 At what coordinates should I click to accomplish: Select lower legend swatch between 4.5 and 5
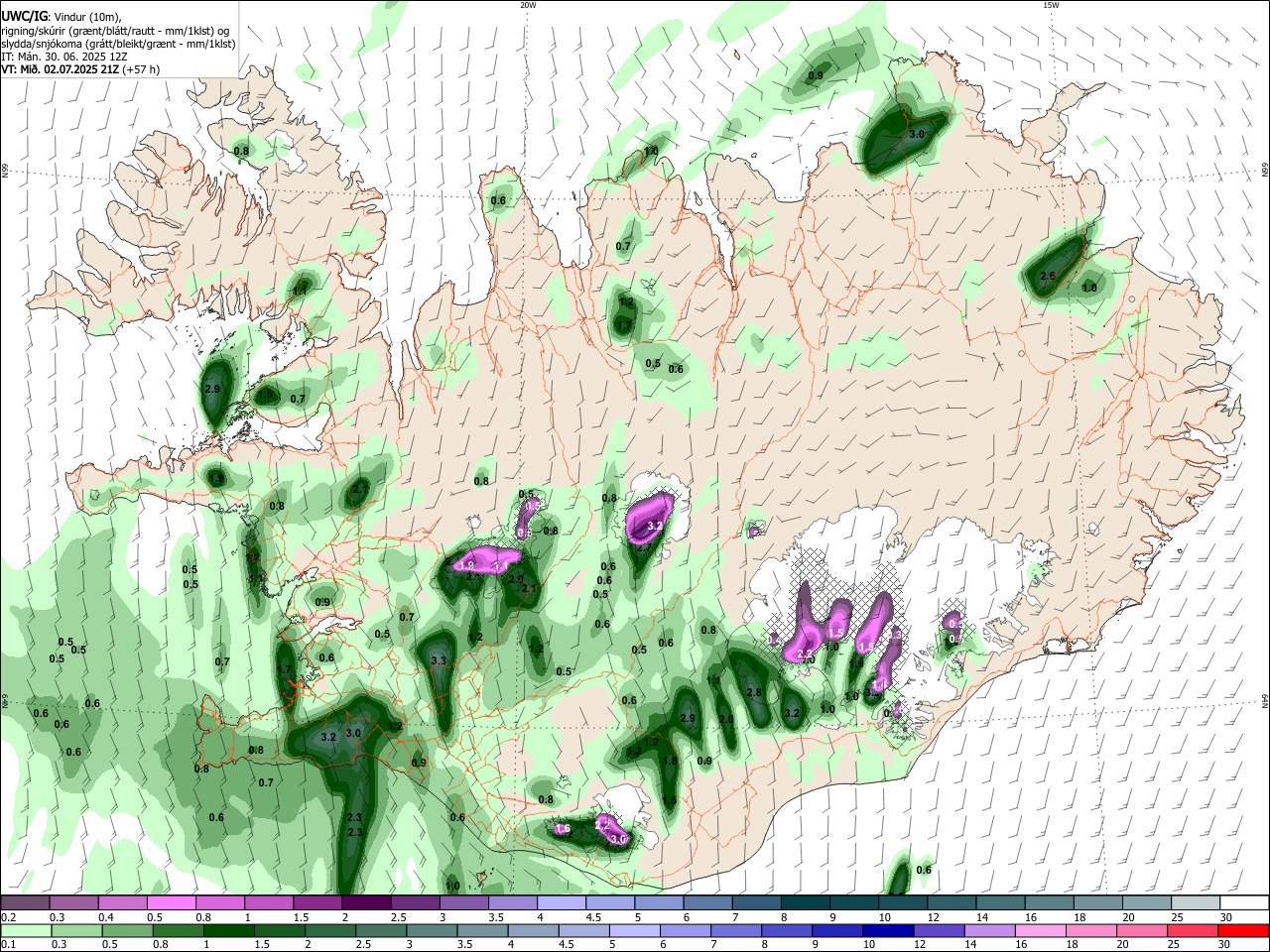coord(583,930)
